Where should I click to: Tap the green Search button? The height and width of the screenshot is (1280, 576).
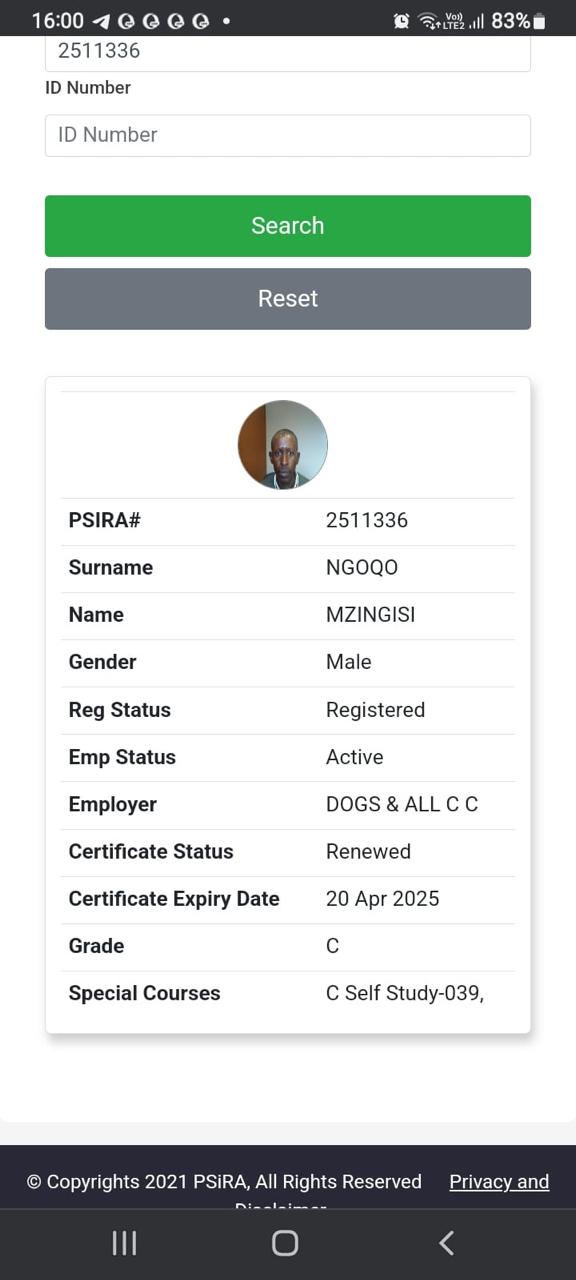pyautogui.click(x=288, y=226)
